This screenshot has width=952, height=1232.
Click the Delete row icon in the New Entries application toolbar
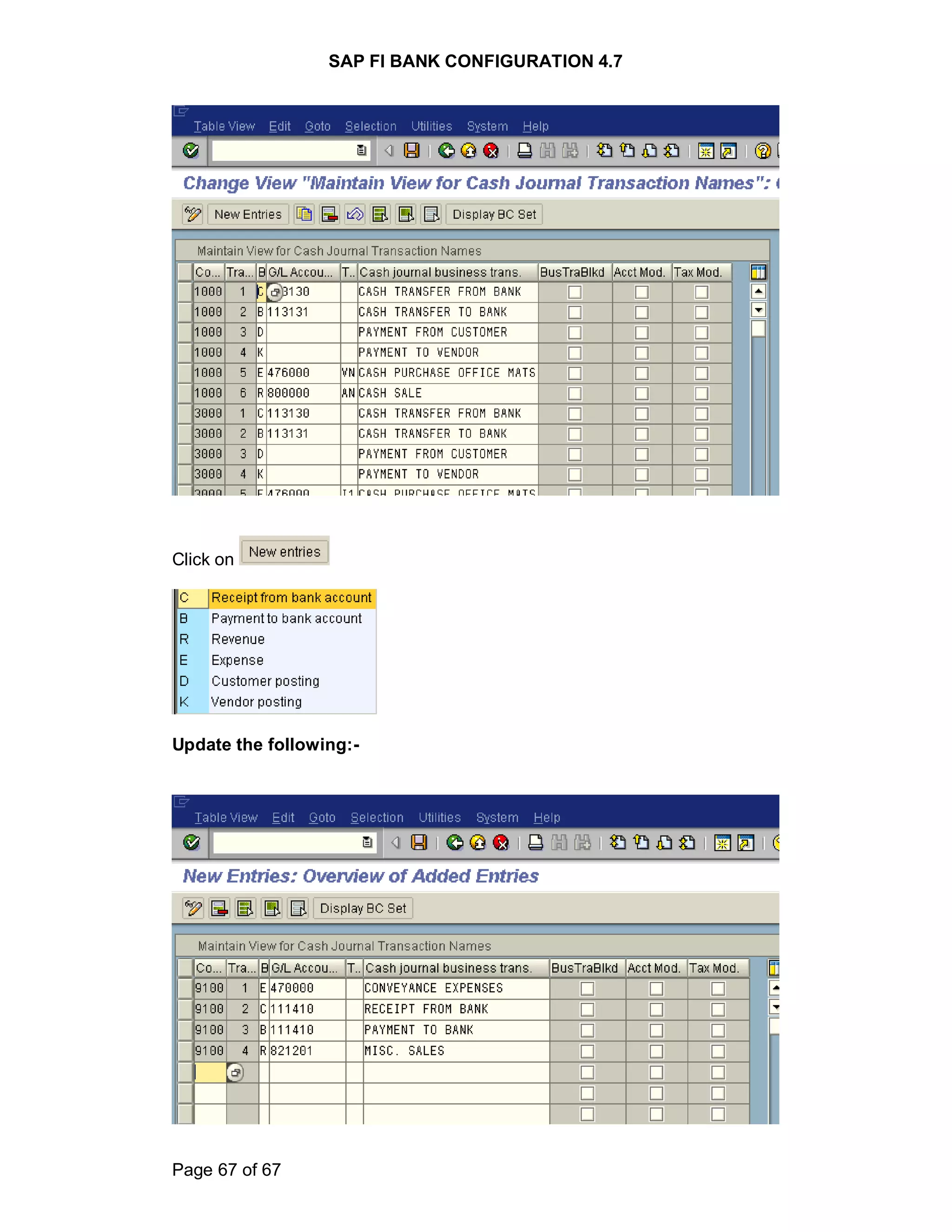coord(219,908)
